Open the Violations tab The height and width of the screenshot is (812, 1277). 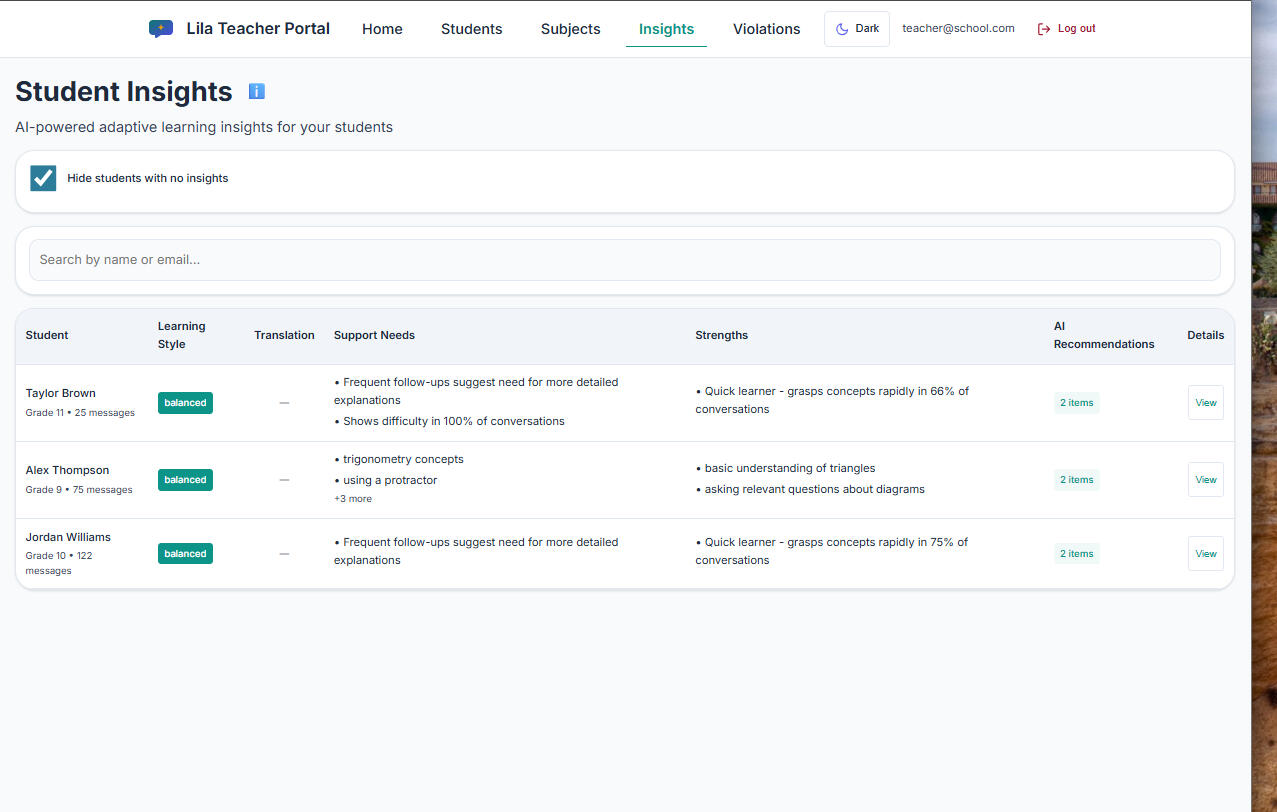click(766, 29)
